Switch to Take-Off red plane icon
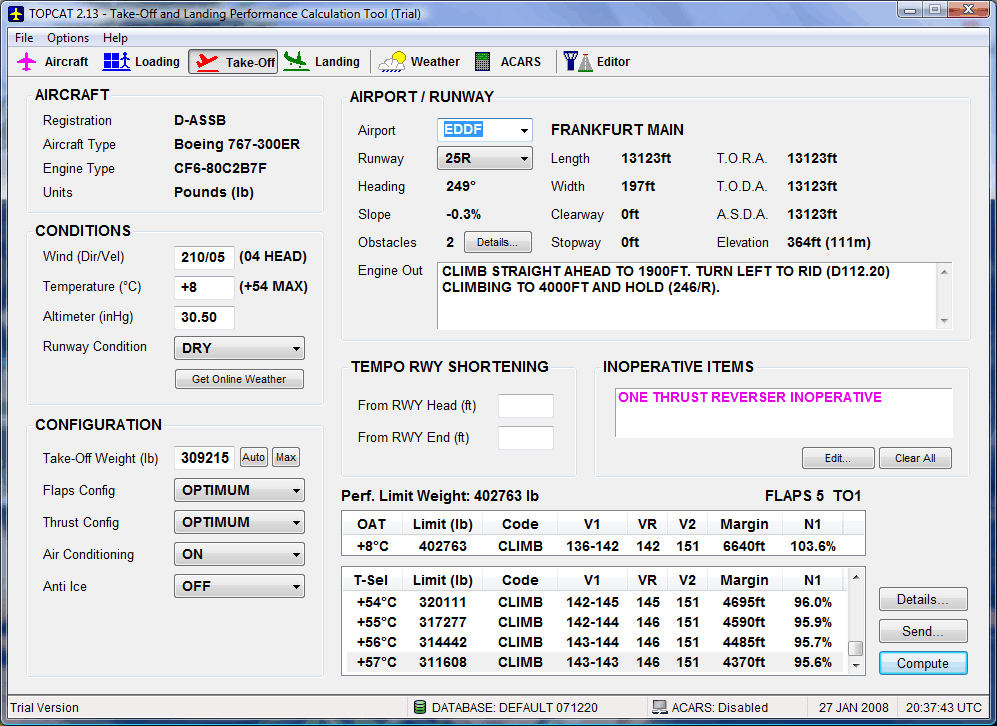 [207, 62]
